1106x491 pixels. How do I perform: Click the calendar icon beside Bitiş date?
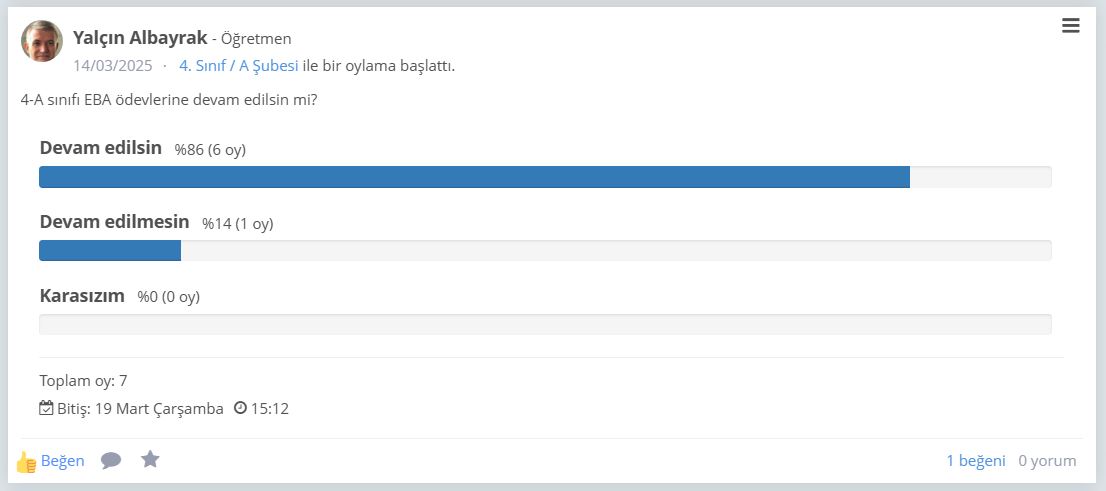point(46,408)
